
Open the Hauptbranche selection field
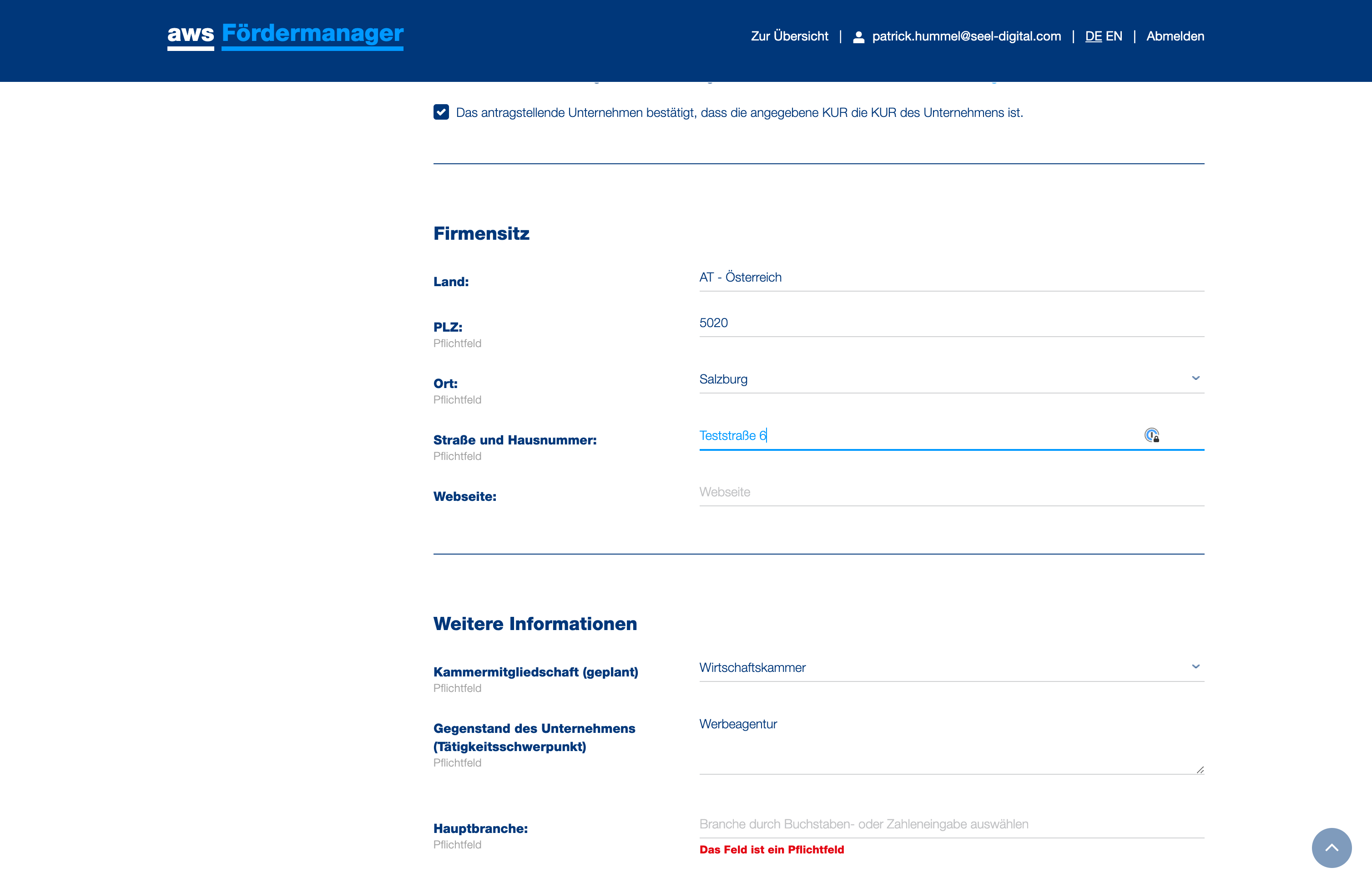click(x=951, y=824)
